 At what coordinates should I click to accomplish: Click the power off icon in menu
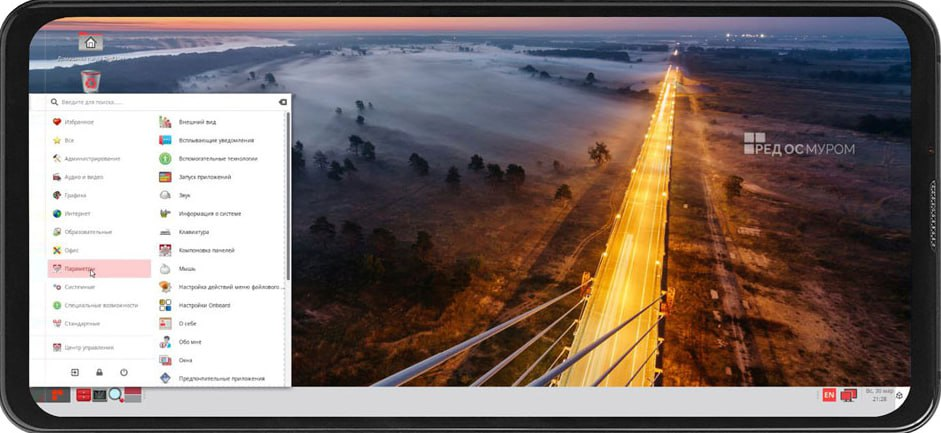124,372
